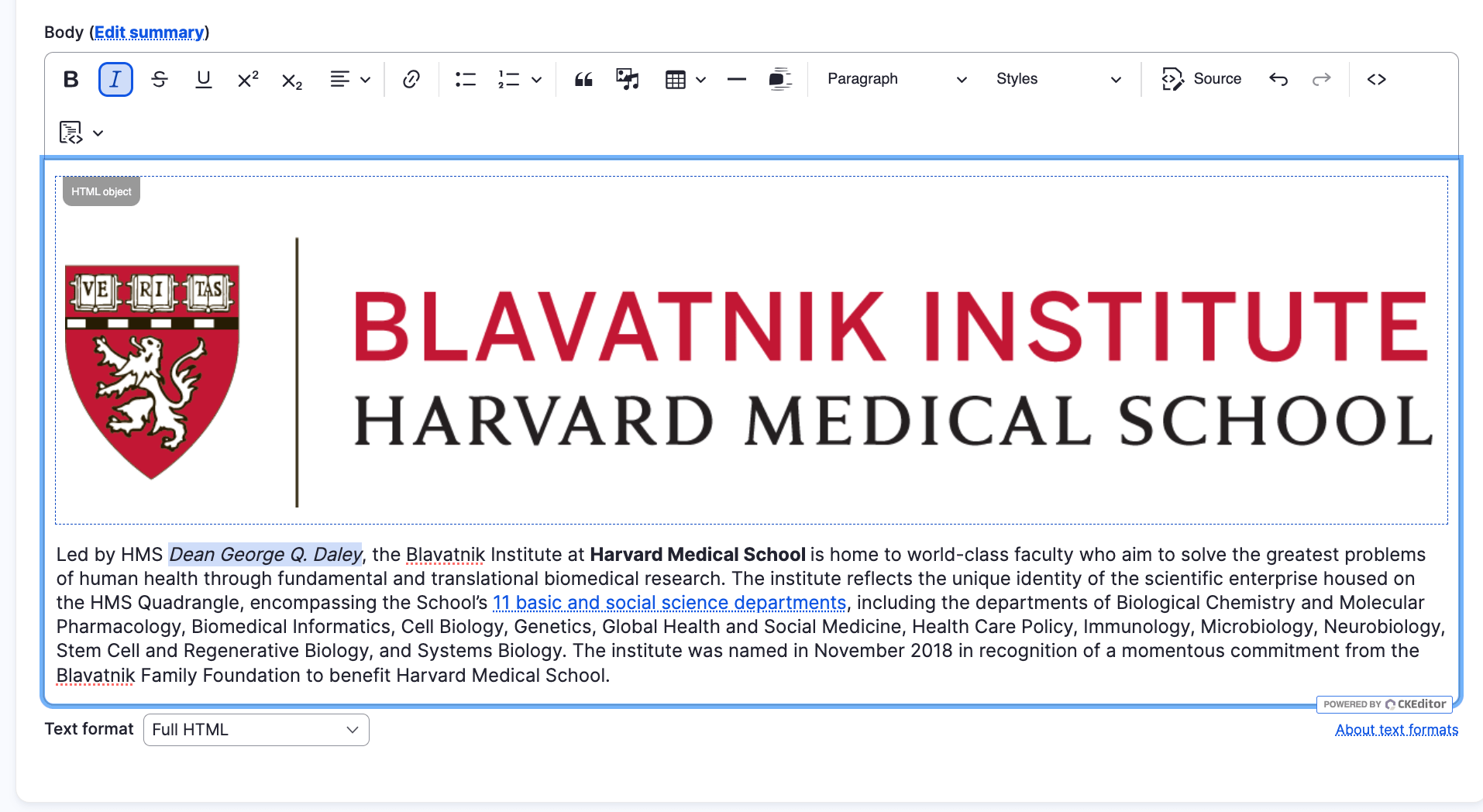Image resolution: width=1483 pixels, height=812 pixels.
Task: Expand the template icon dropdown arrow
Action: pos(98,133)
